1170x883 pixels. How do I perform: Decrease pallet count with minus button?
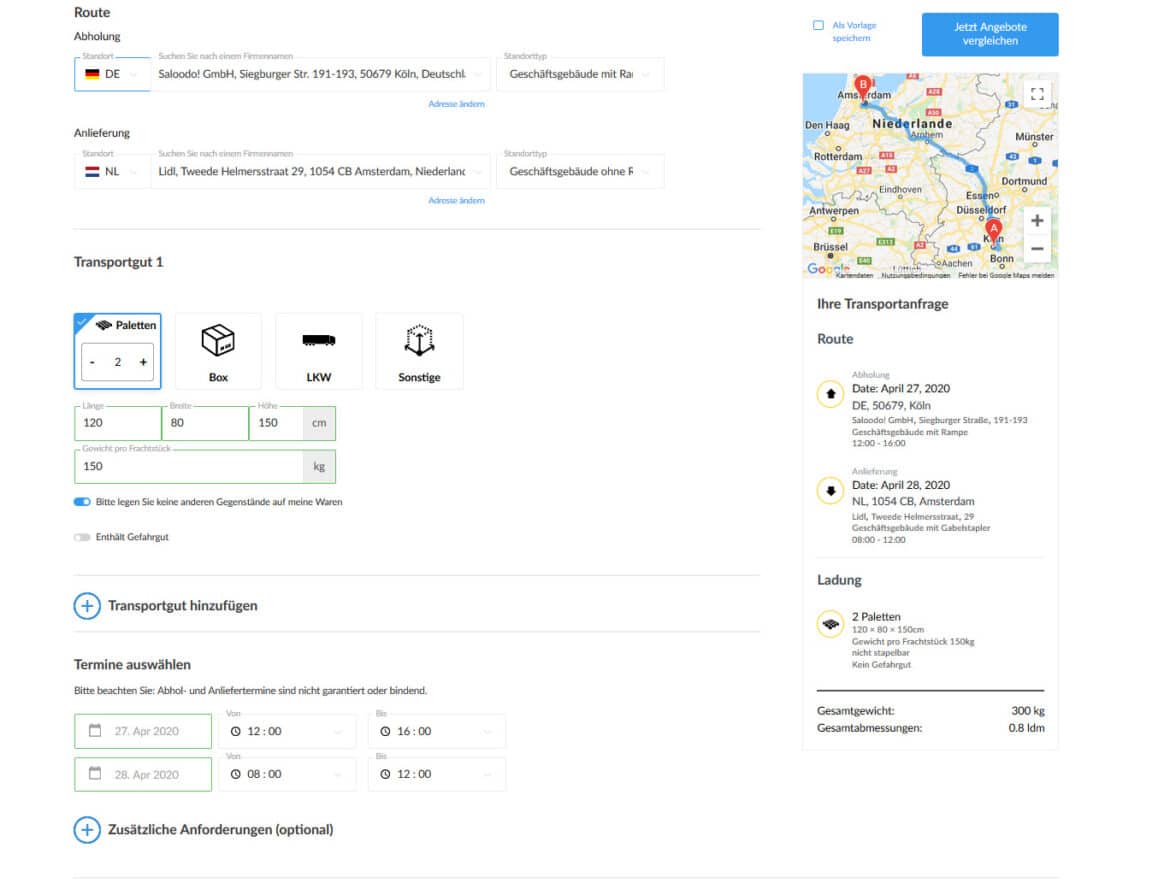[x=92, y=362]
